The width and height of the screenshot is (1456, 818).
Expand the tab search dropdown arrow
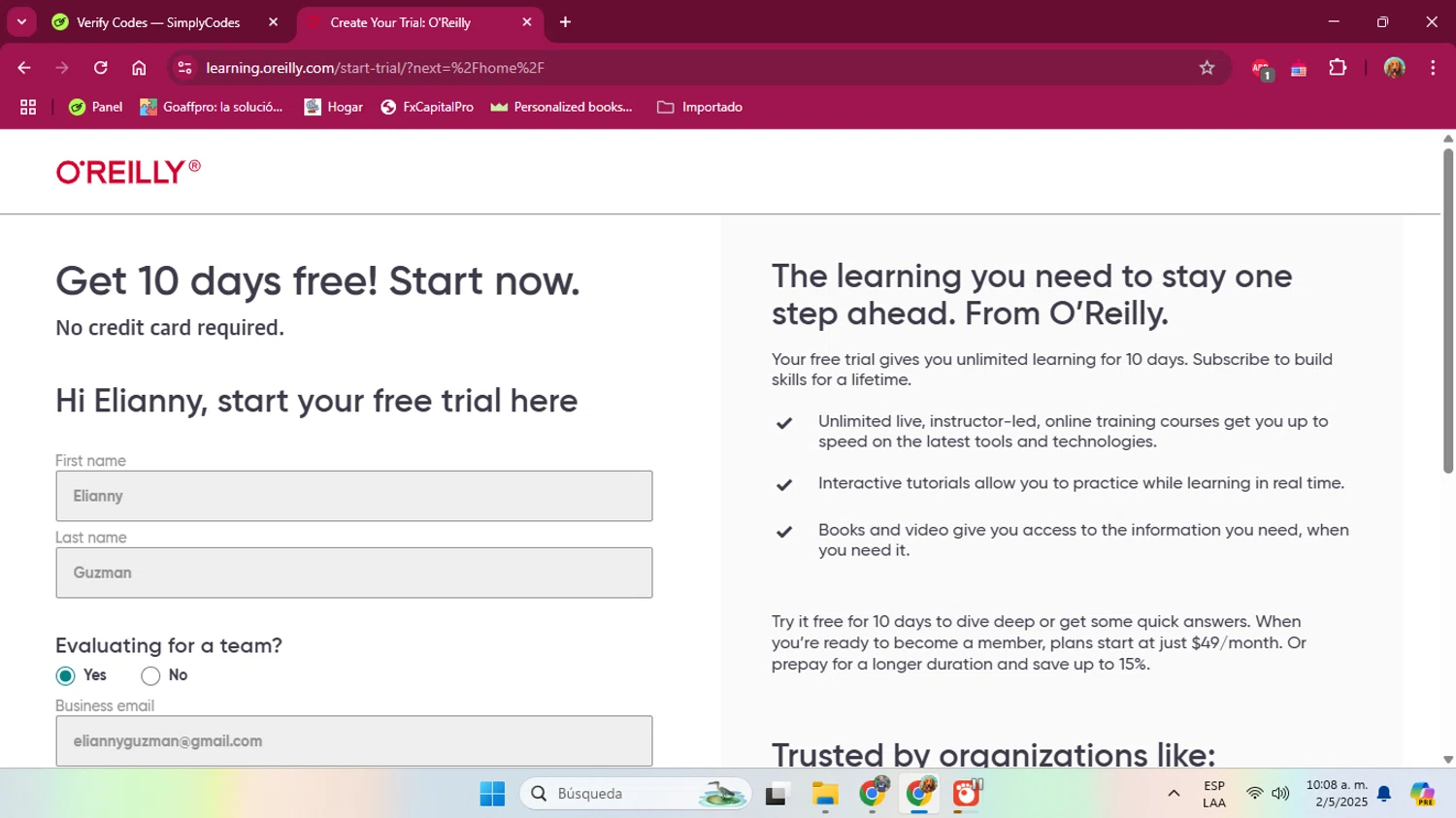[21, 21]
